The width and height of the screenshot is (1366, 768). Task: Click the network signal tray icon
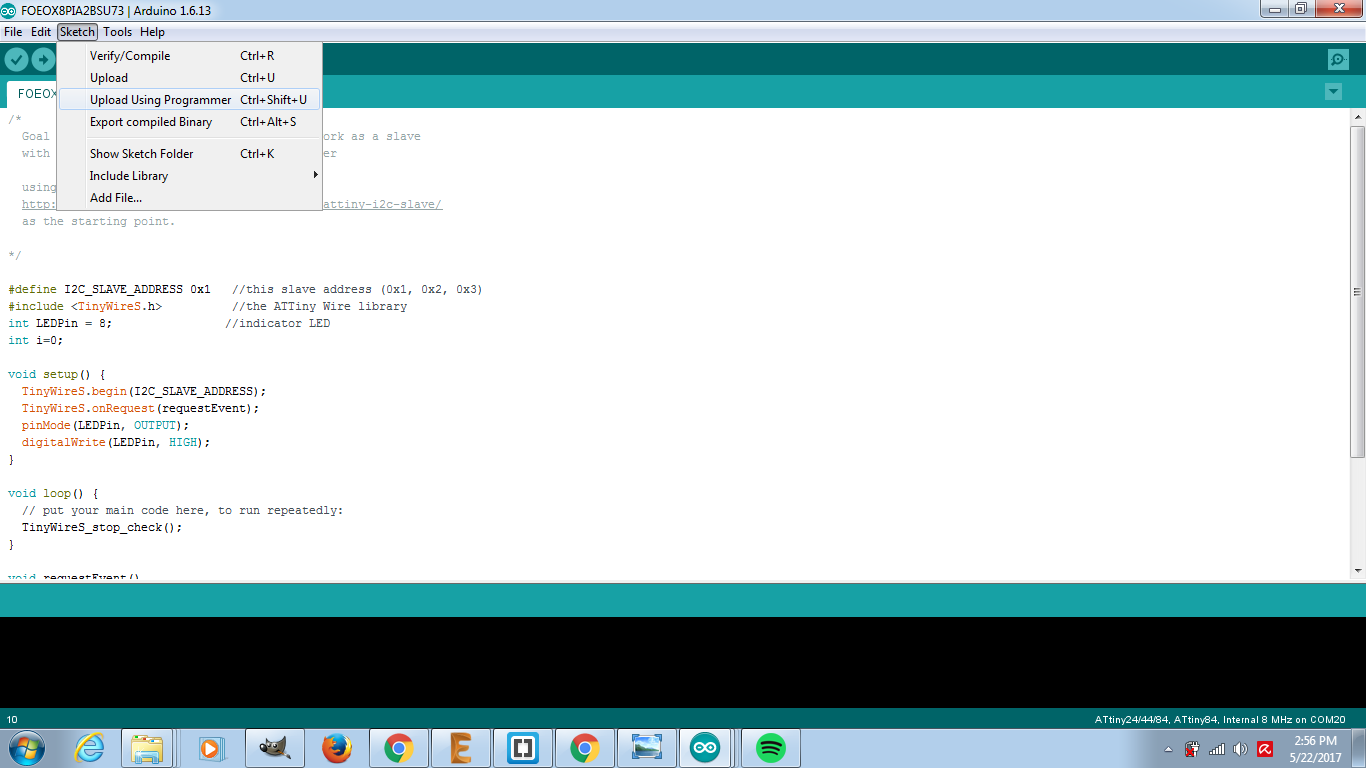click(x=1217, y=749)
